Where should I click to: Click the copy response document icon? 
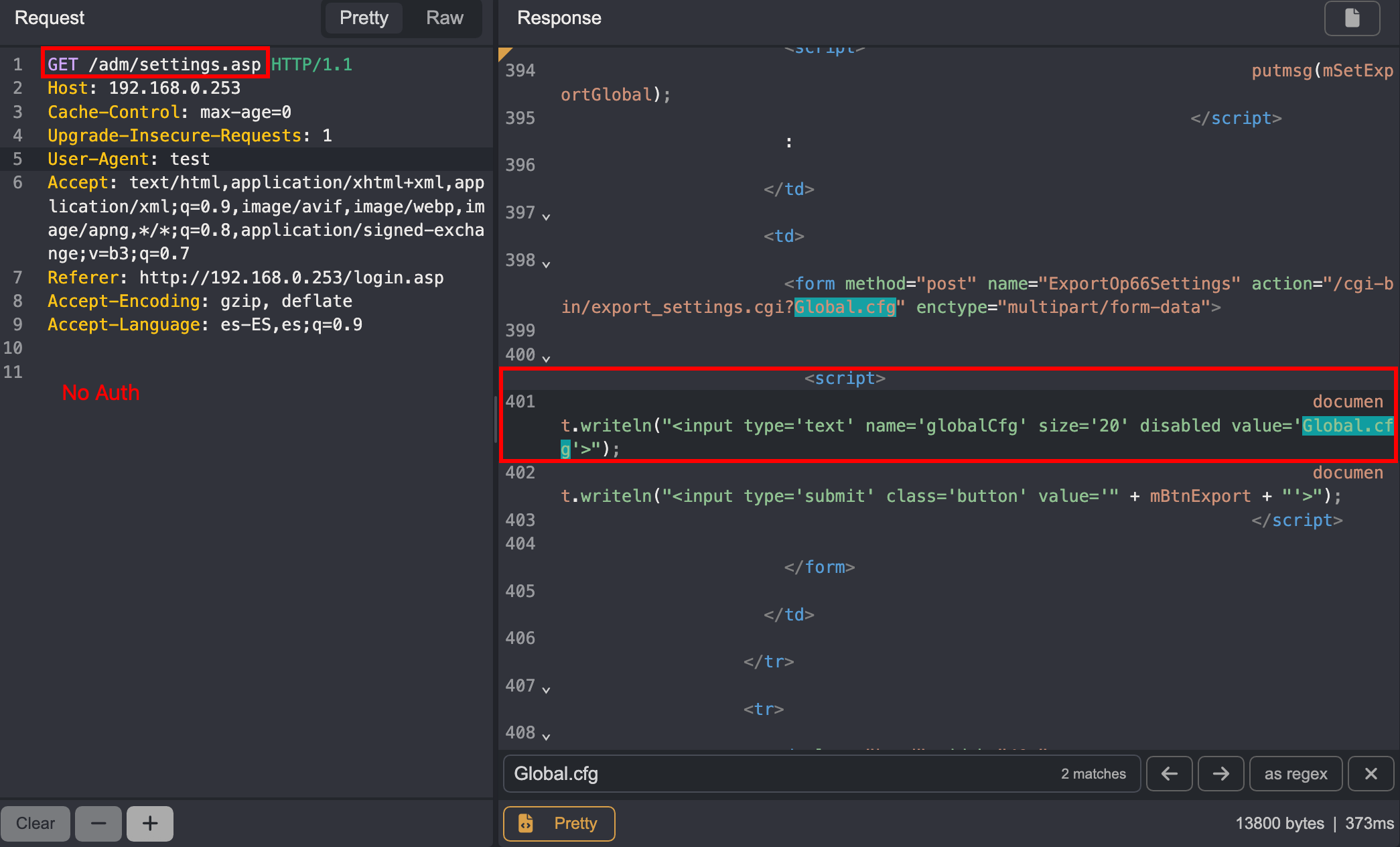click(1352, 18)
